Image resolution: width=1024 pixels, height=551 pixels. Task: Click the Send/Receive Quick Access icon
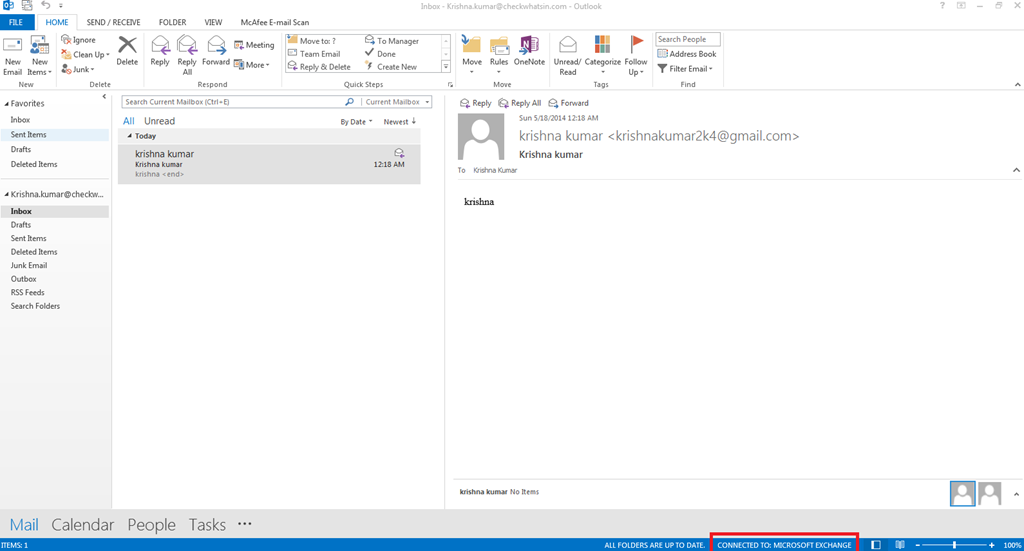click(x=27, y=5)
